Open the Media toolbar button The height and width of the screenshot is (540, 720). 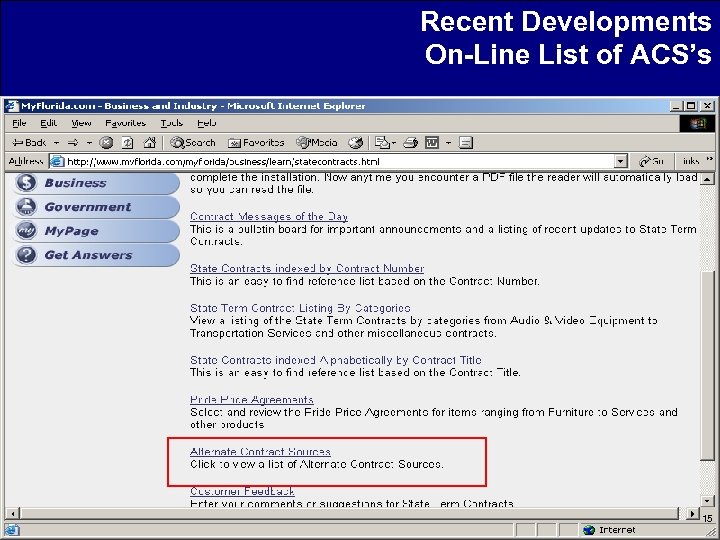tap(317, 143)
